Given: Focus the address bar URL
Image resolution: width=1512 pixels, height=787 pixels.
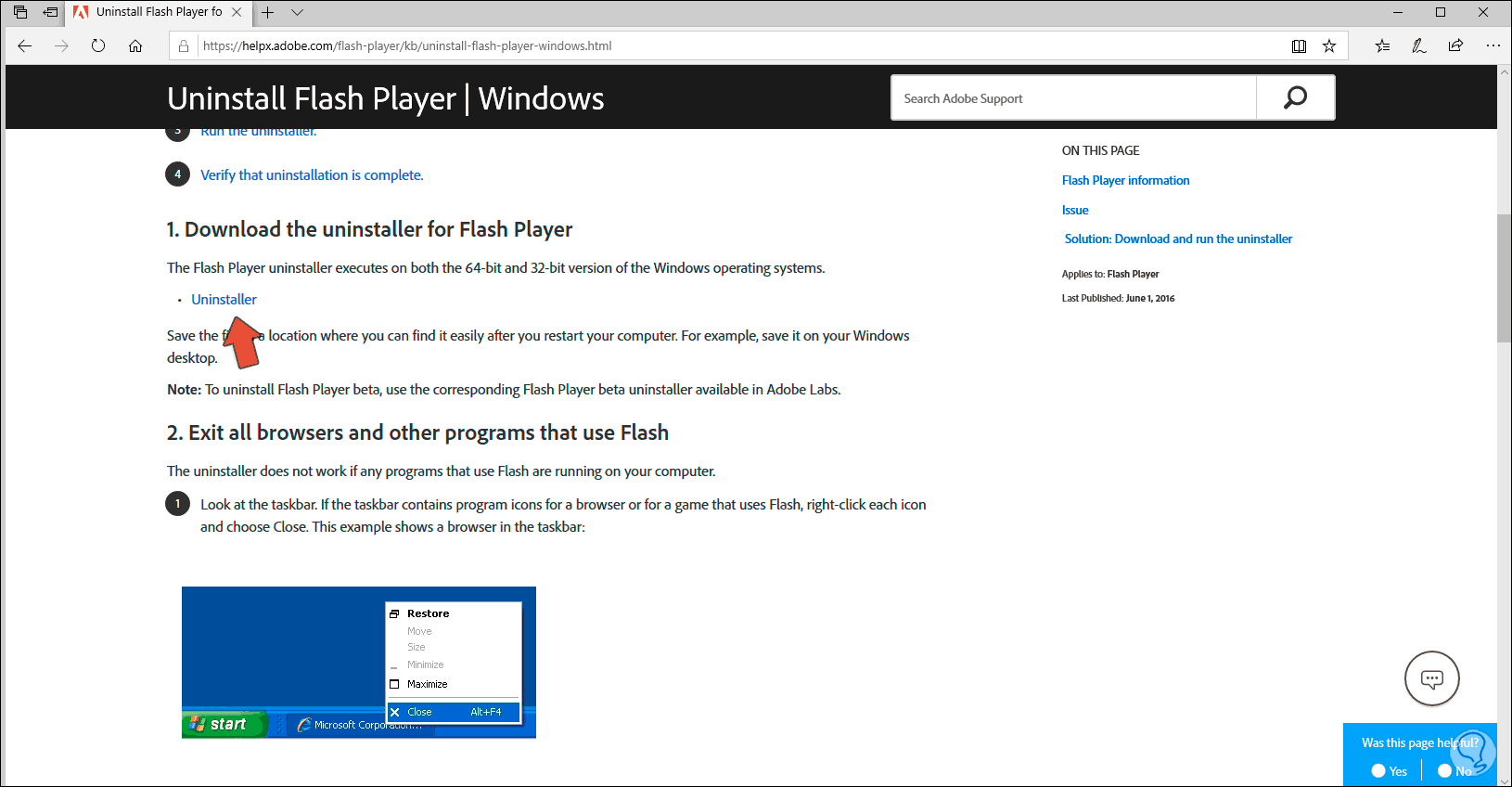Looking at the screenshot, I should pos(407,45).
